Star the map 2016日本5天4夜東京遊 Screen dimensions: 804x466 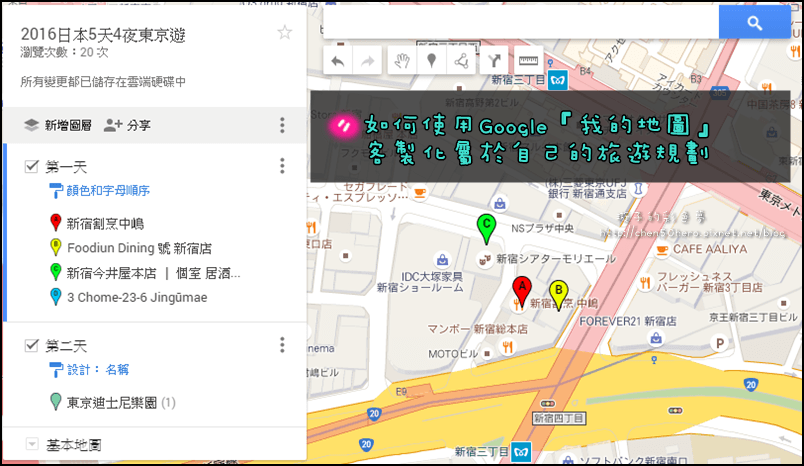coord(285,33)
